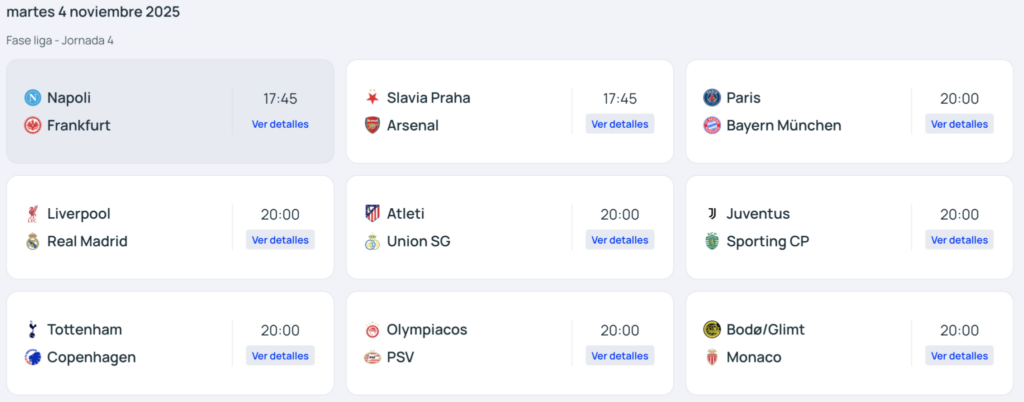
Task: Click the Arsenal club crest
Action: click(372, 126)
